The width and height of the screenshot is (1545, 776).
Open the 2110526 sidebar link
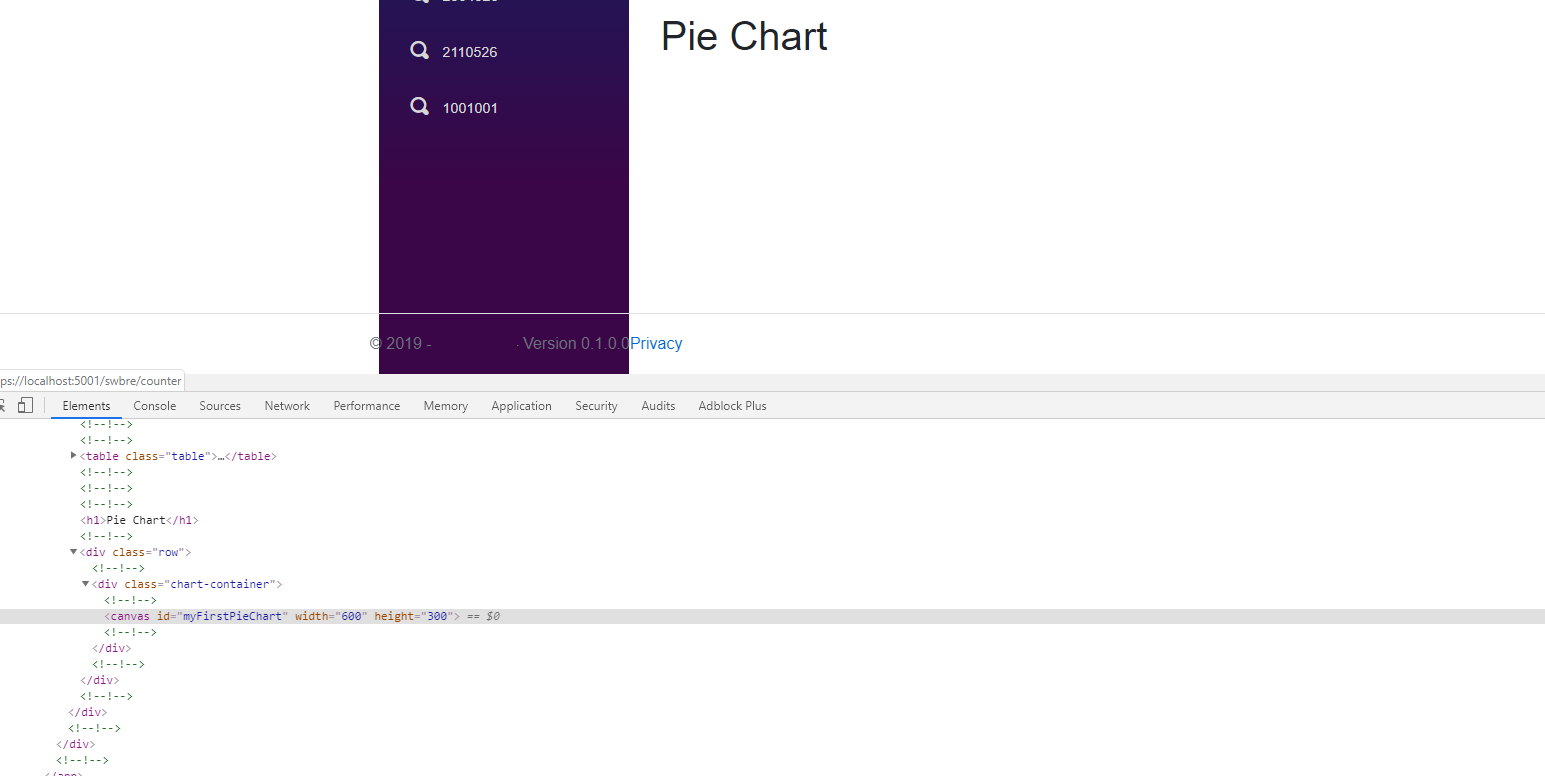(470, 52)
